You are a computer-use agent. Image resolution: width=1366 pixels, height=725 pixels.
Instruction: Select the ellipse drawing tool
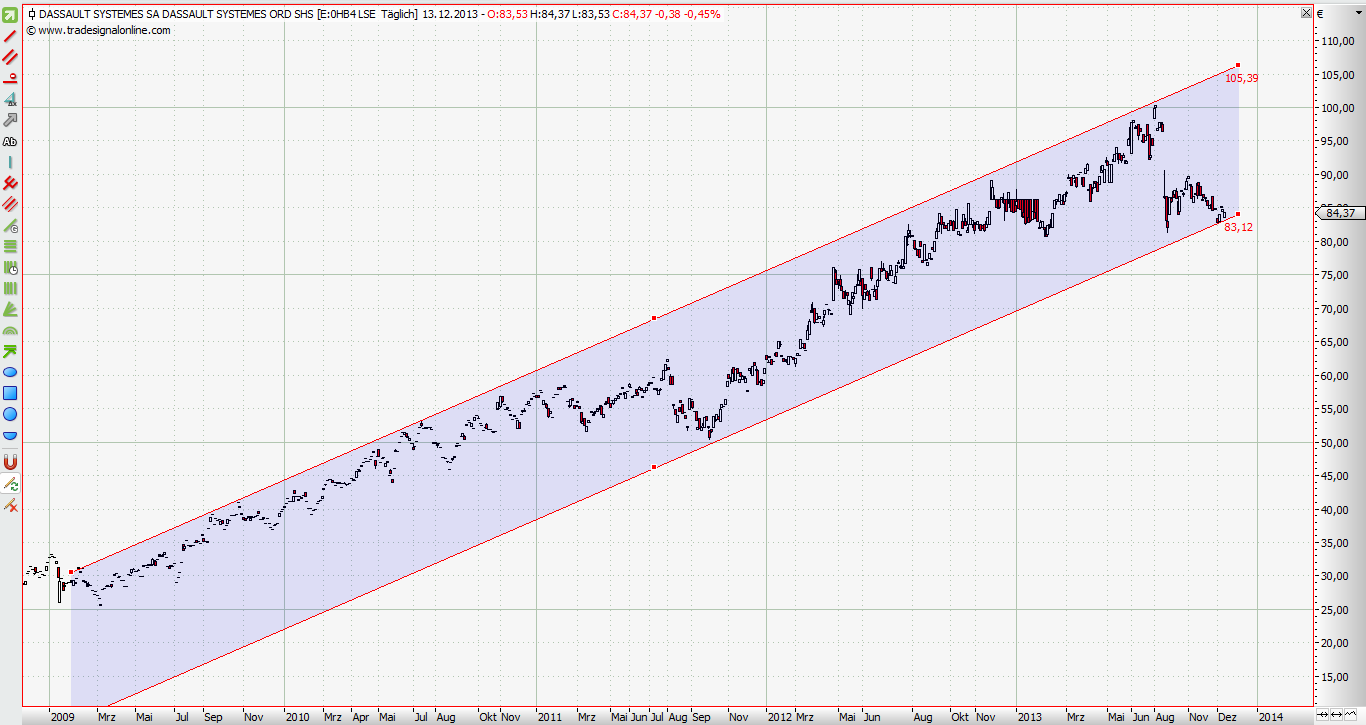click(10, 372)
